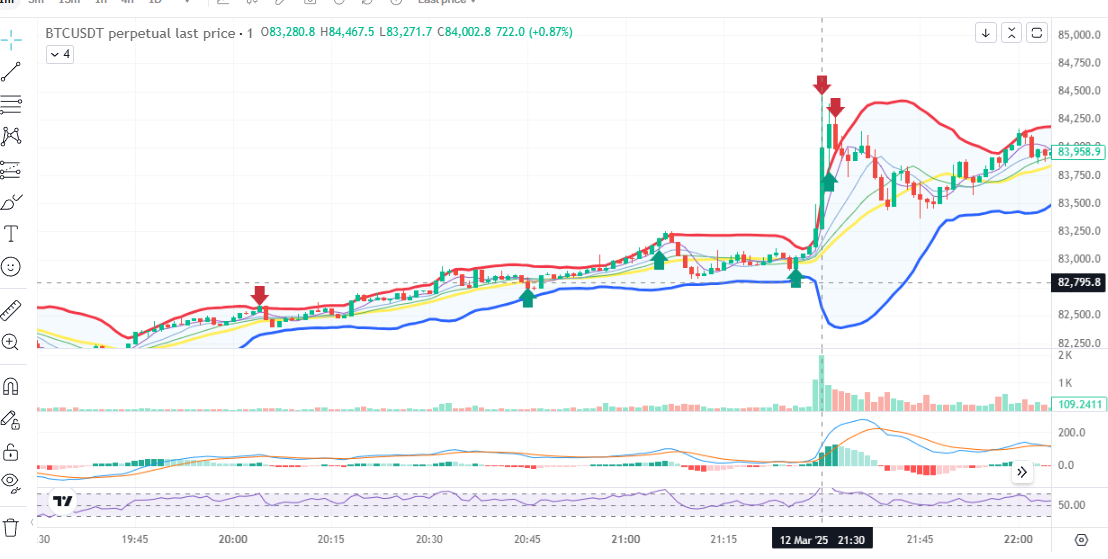This screenshot has width=1108, height=559.
Task: Select the green buy arrow near 21:05
Action: [659, 260]
